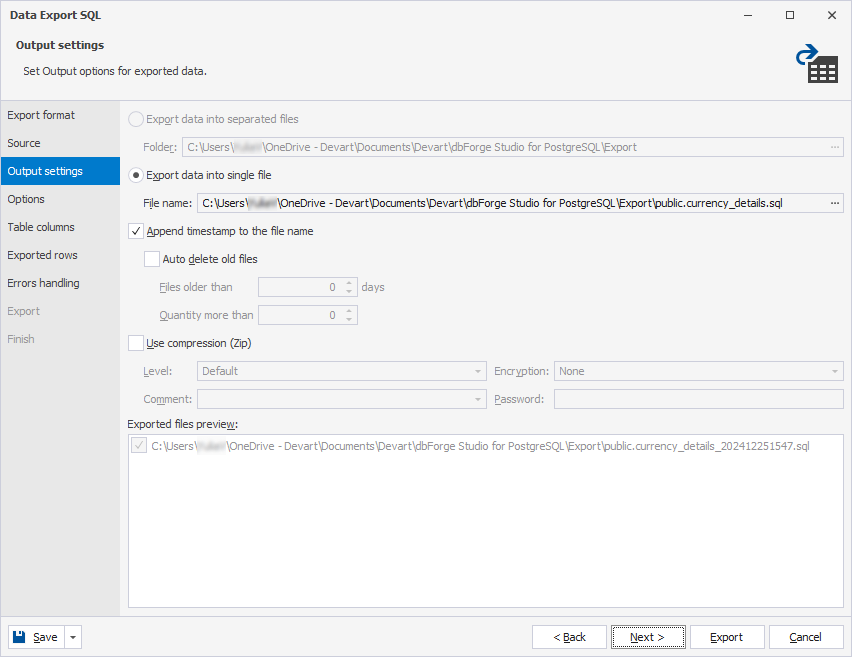
Task: Click the Save template button
Action: 36,637
